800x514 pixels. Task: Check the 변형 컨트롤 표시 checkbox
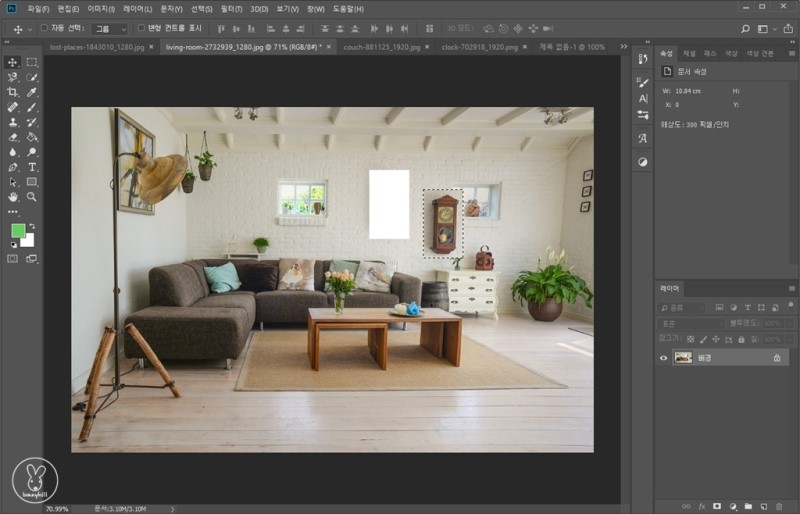(140, 28)
